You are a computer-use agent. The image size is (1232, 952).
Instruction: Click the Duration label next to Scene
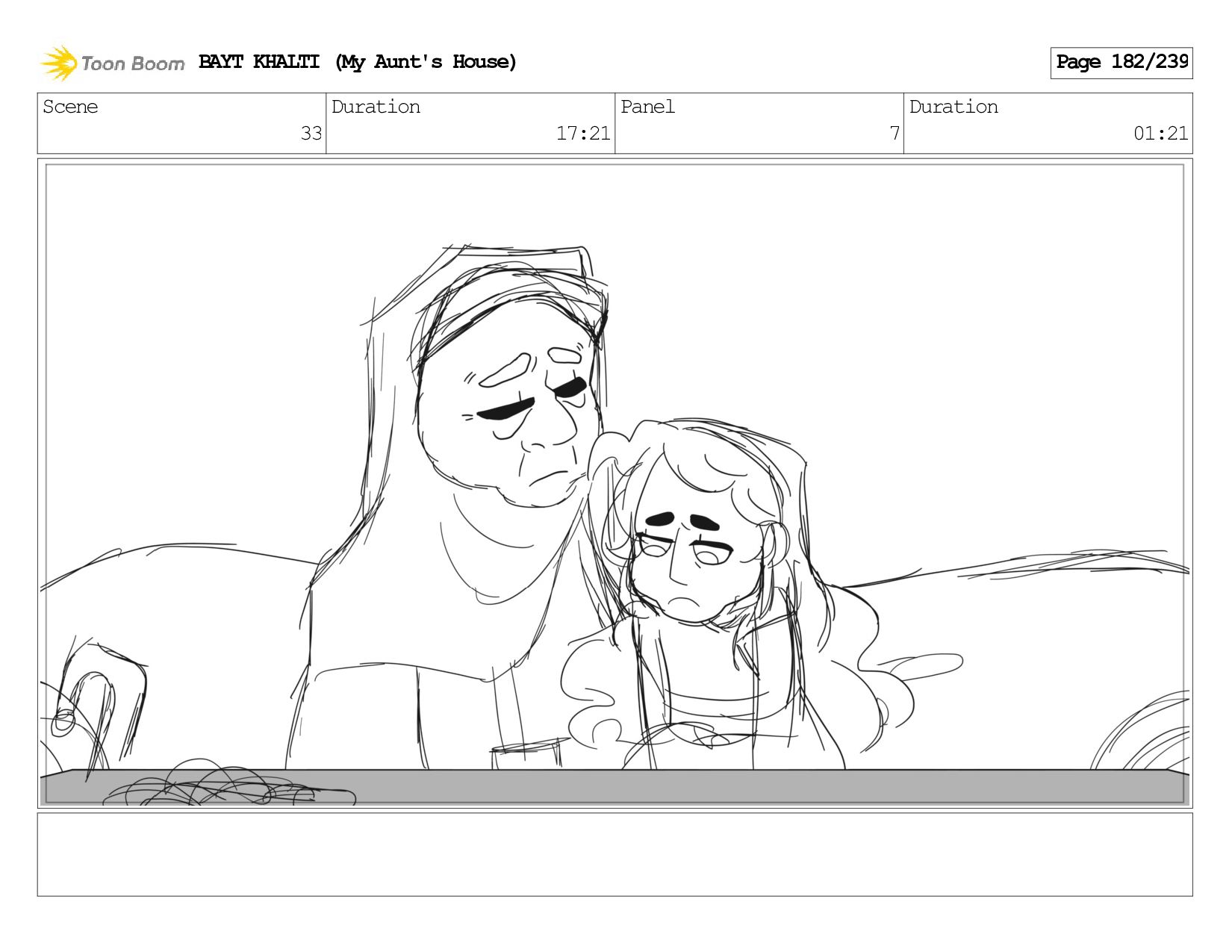[376, 107]
